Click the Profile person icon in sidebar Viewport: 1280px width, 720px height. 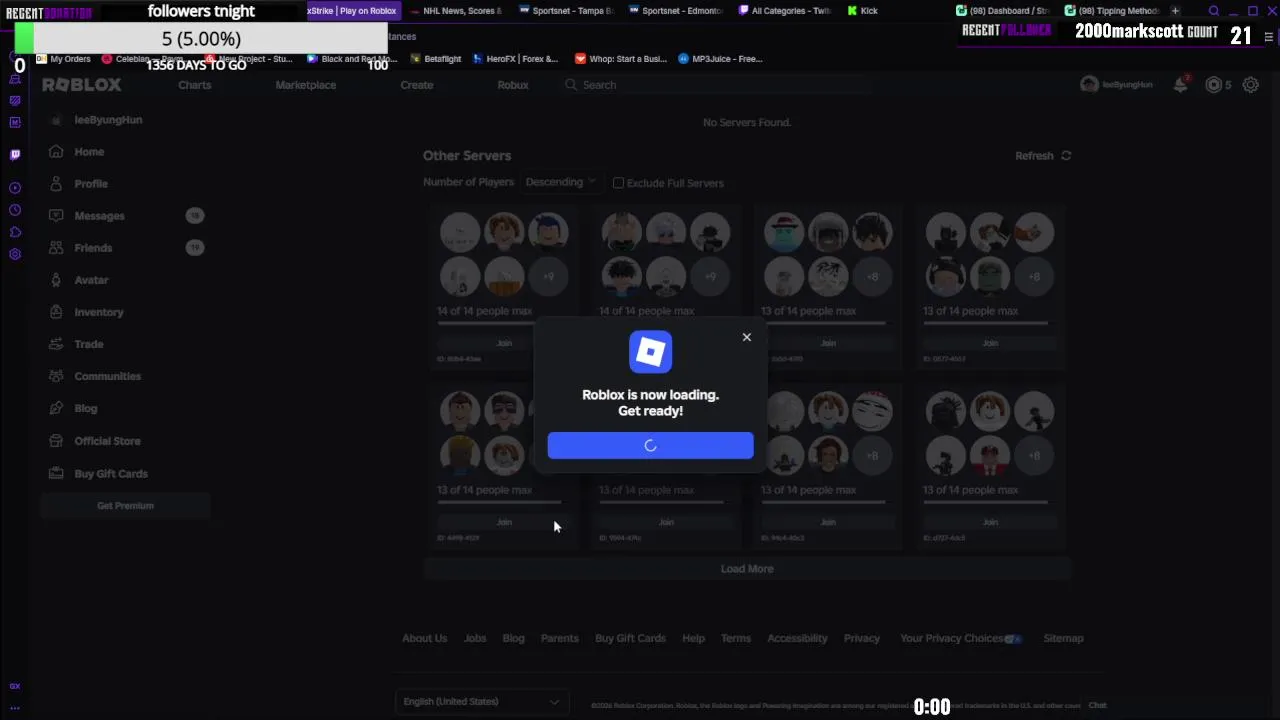pos(56,184)
